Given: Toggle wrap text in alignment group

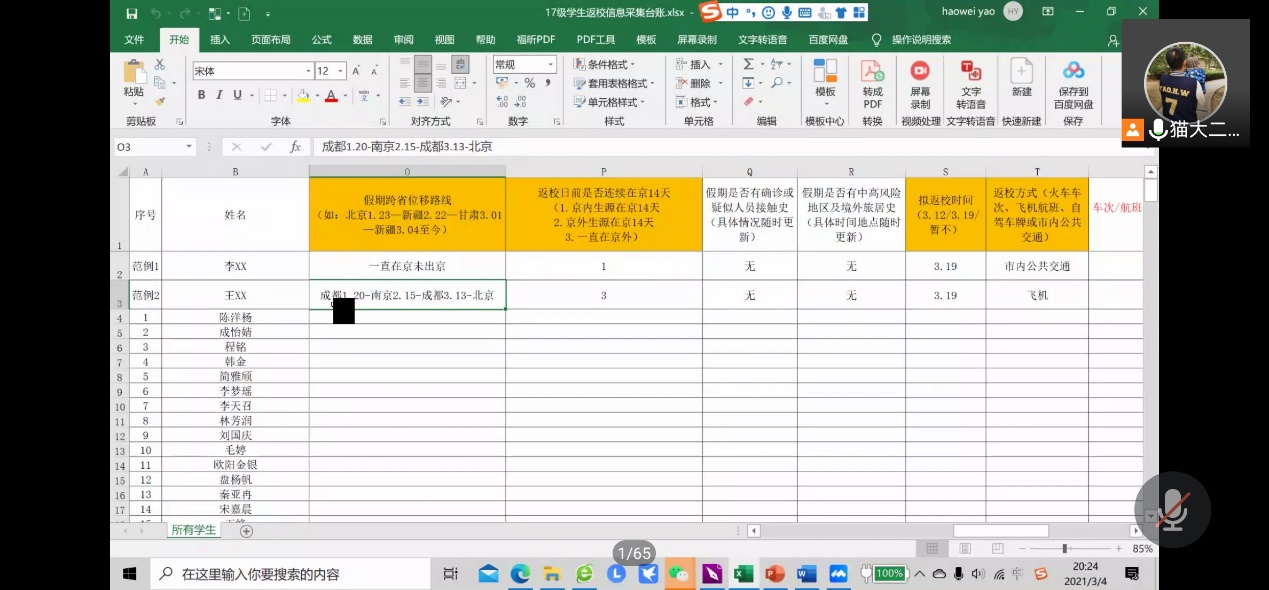Looking at the screenshot, I should (460, 65).
